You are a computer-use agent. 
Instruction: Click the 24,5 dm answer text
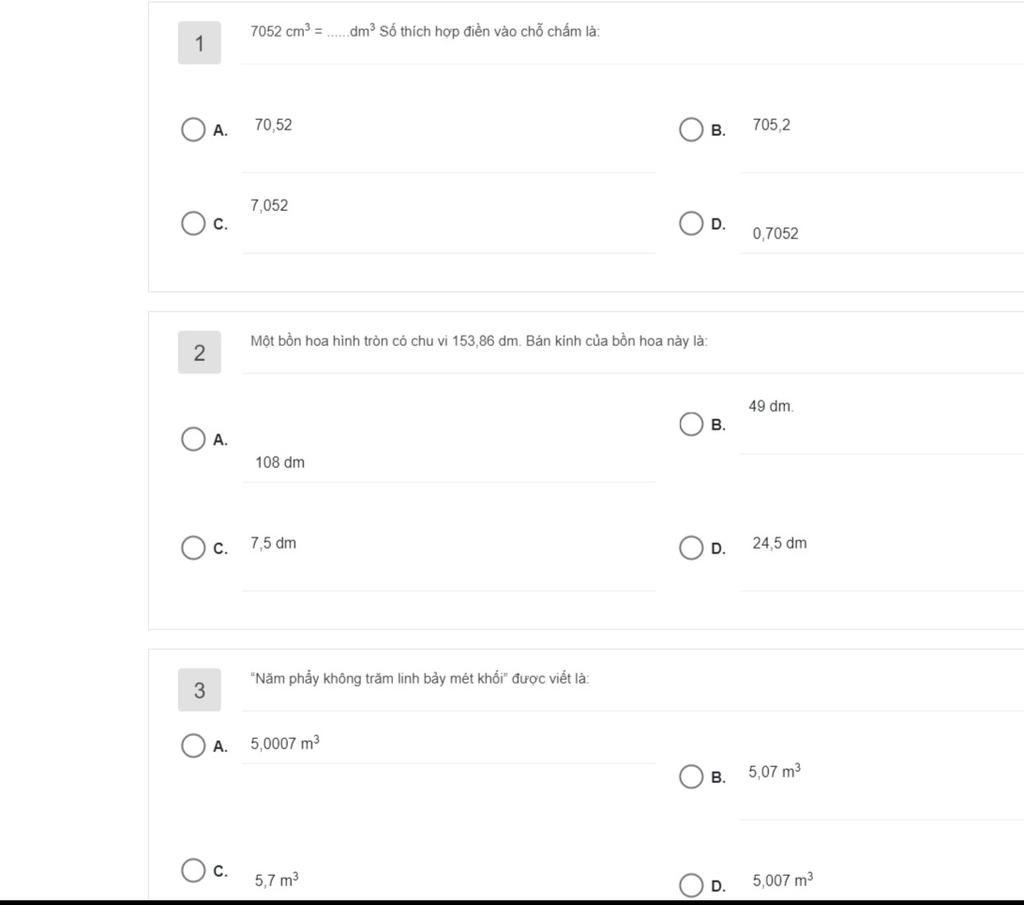click(780, 543)
